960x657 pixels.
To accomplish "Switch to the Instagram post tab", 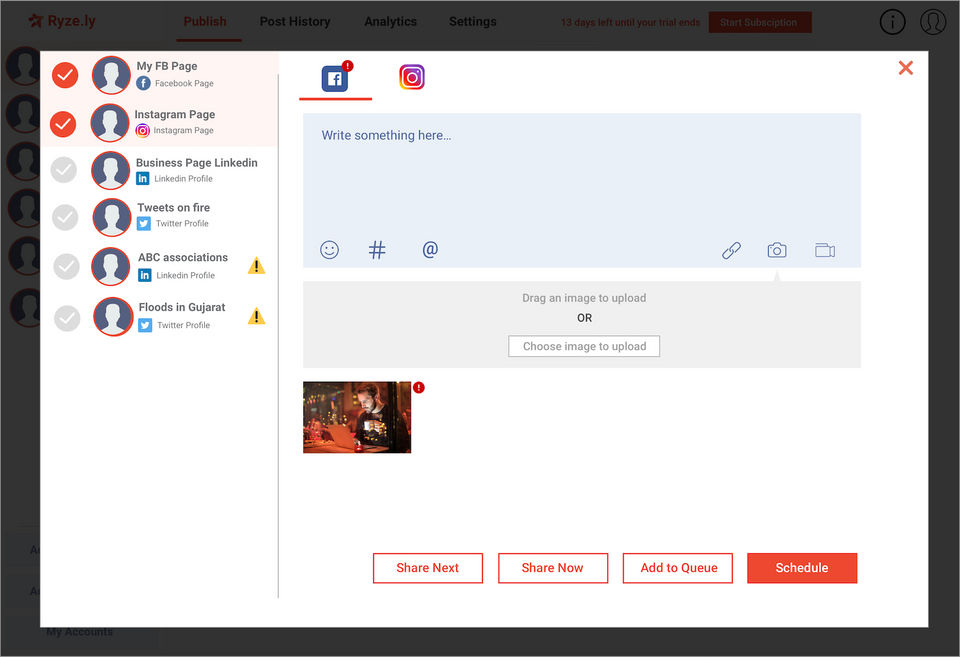I will pos(412,77).
